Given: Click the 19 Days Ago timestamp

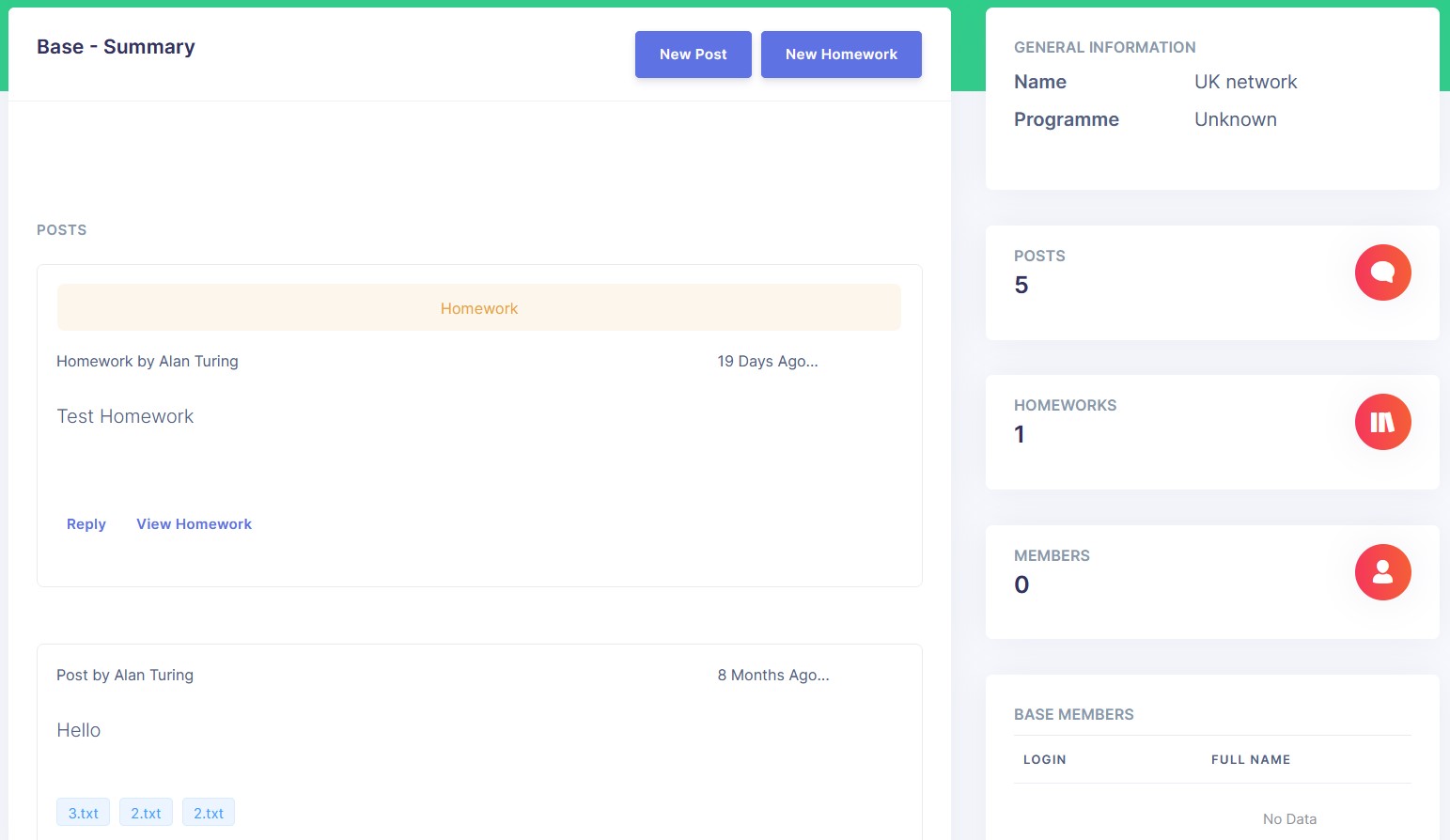Looking at the screenshot, I should [x=767, y=362].
